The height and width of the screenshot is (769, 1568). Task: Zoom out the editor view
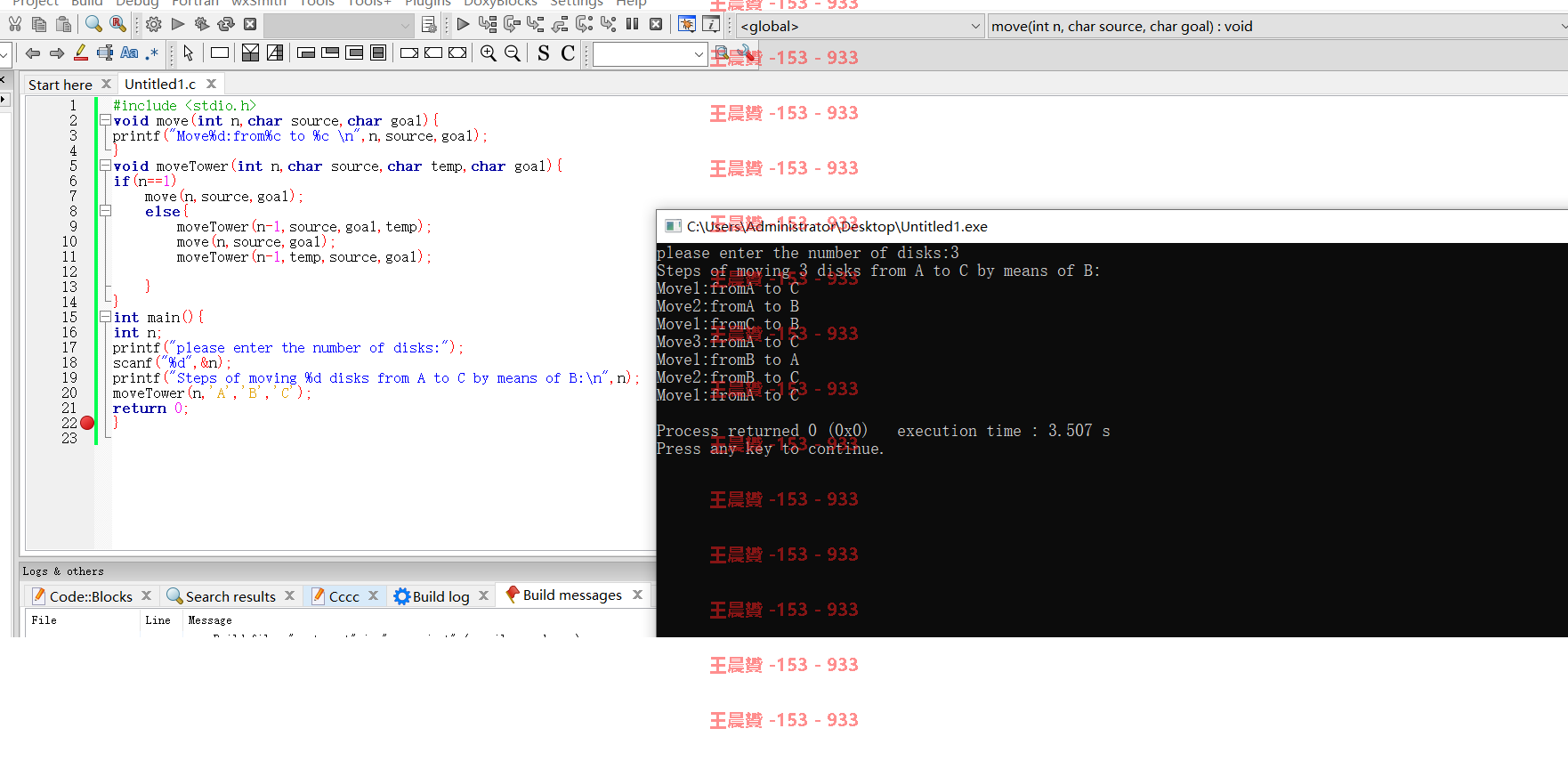point(513,53)
